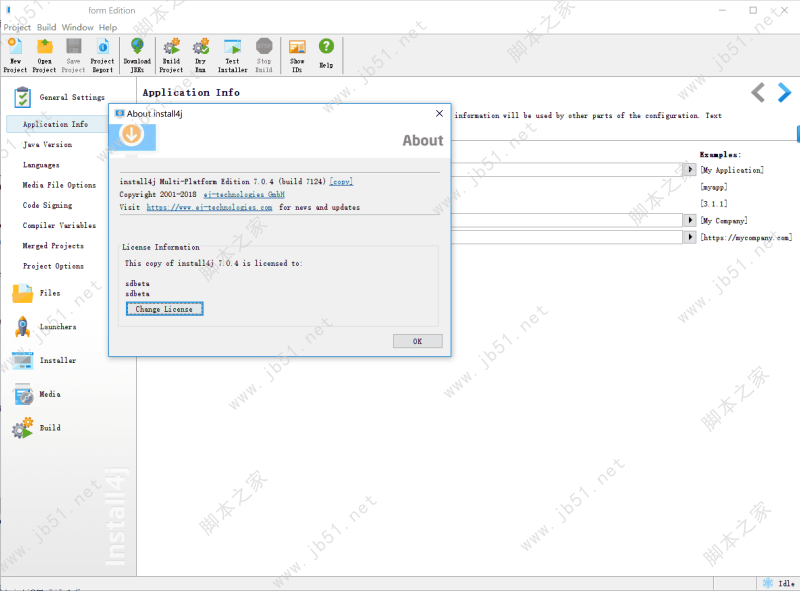This screenshot has height=591, width=800.
Task: Open the Window menu
Action: click(x=77, y=27)
